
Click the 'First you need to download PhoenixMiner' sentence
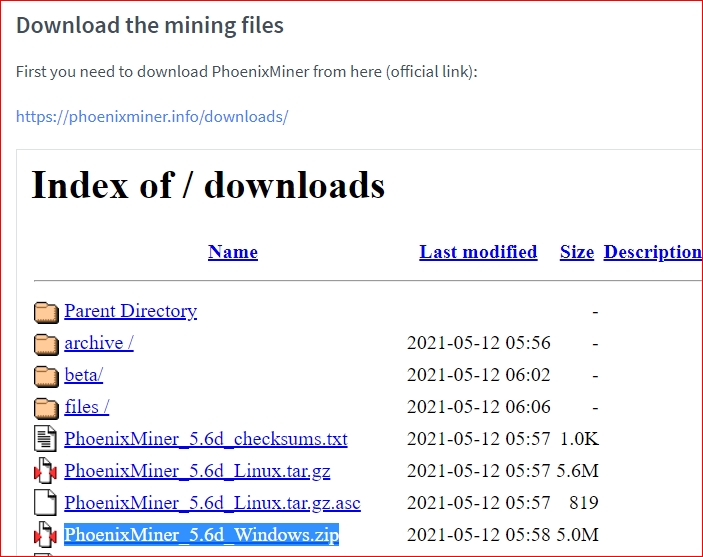[x=247, y=72]
